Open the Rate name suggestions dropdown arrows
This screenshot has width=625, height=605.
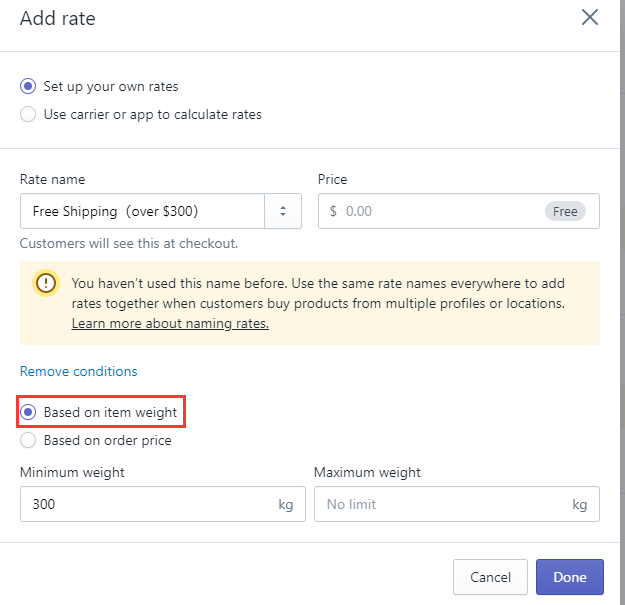click(283, 211)
